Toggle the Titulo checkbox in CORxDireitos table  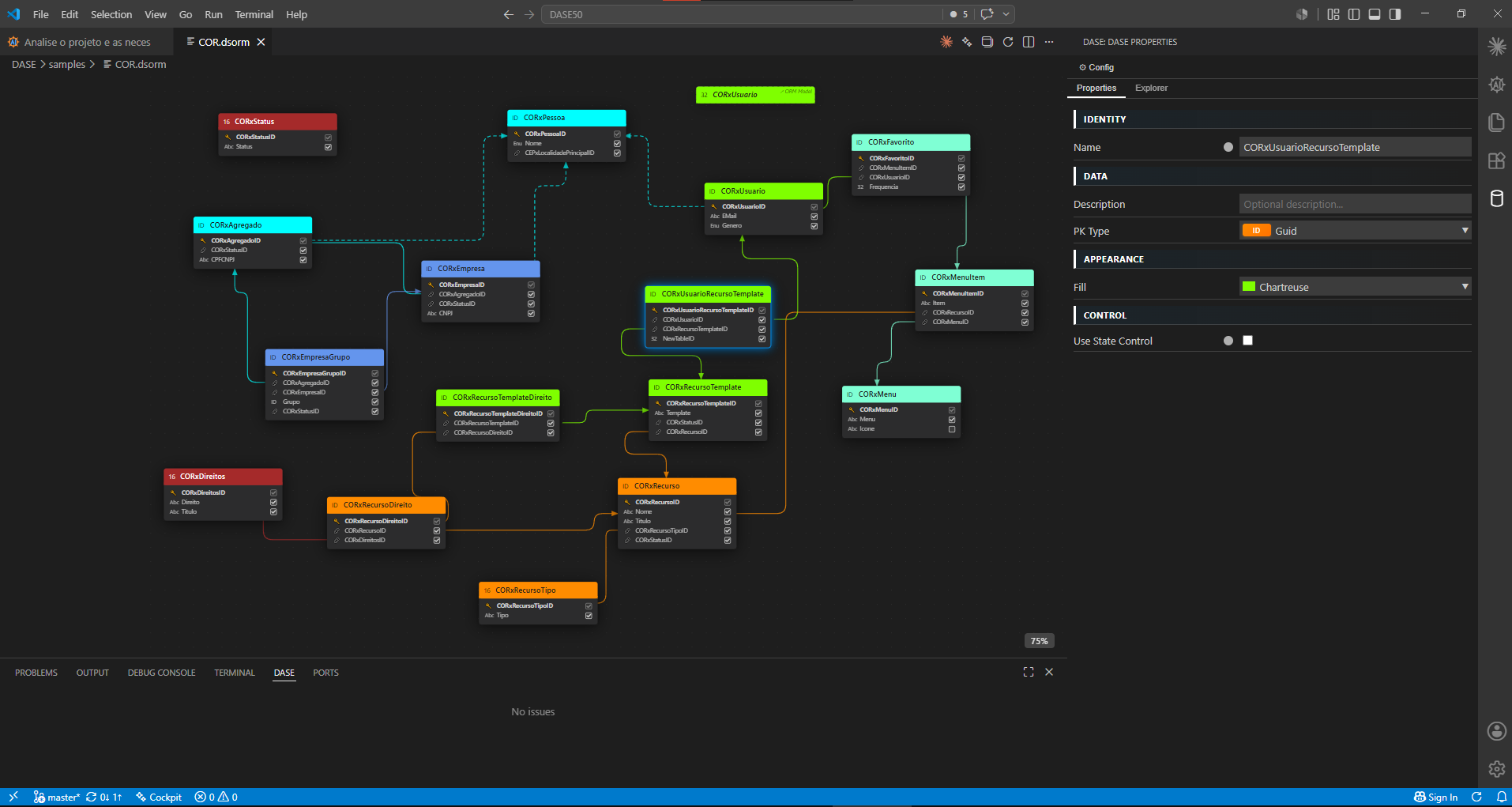(x=273, y=512)
